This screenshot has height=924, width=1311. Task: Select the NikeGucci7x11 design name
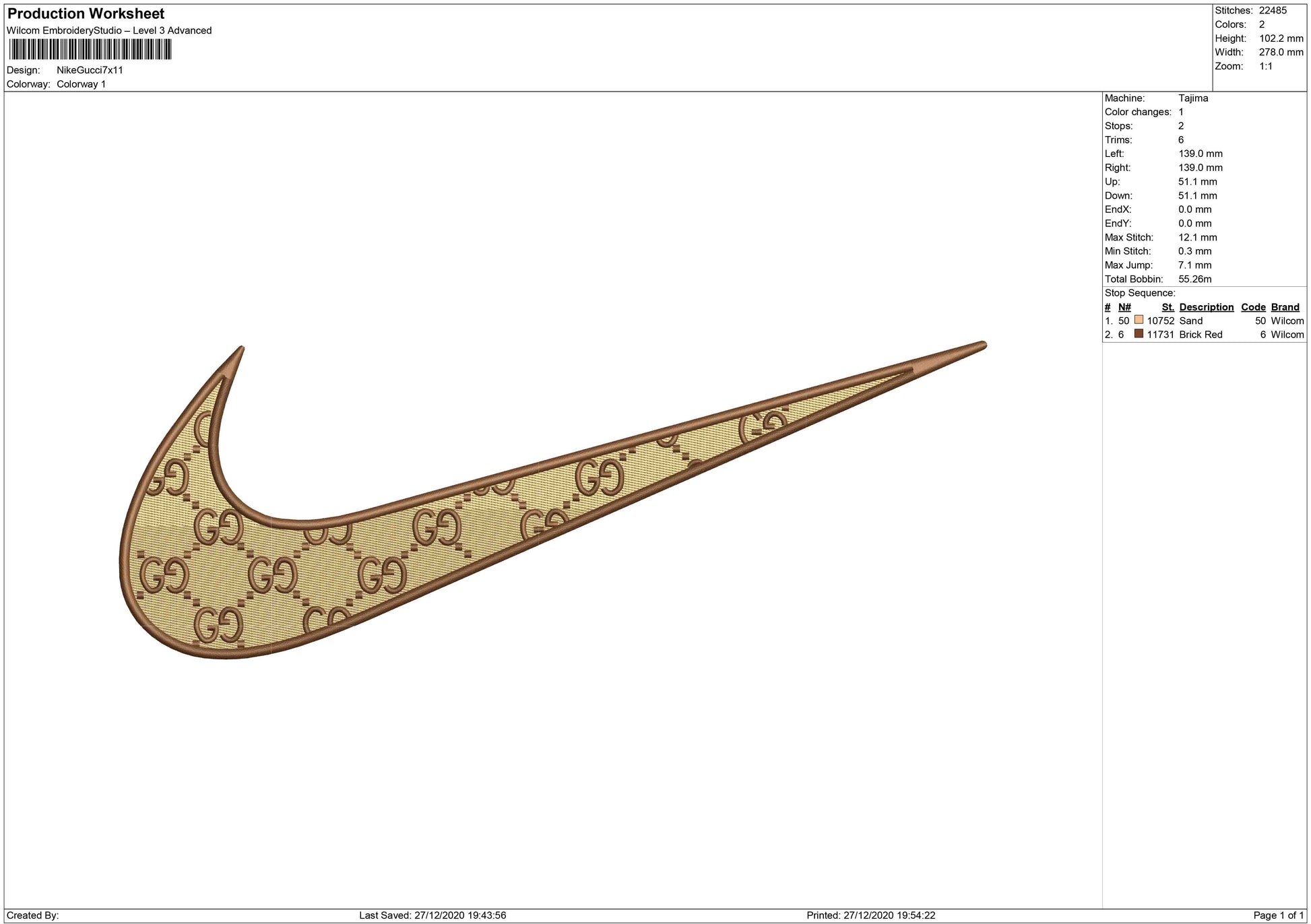[x=90, y=70]
